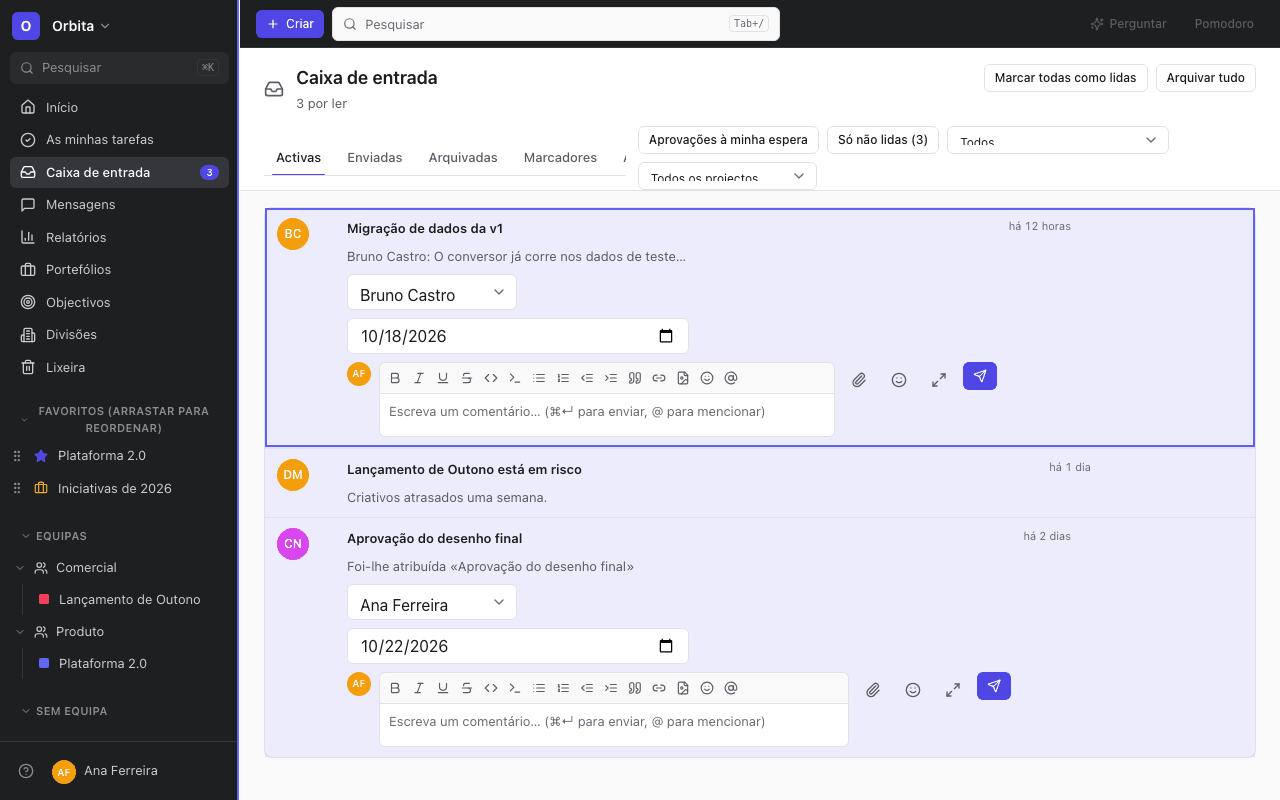Send the comment on Migração de dados da v1

pos(980,376)
